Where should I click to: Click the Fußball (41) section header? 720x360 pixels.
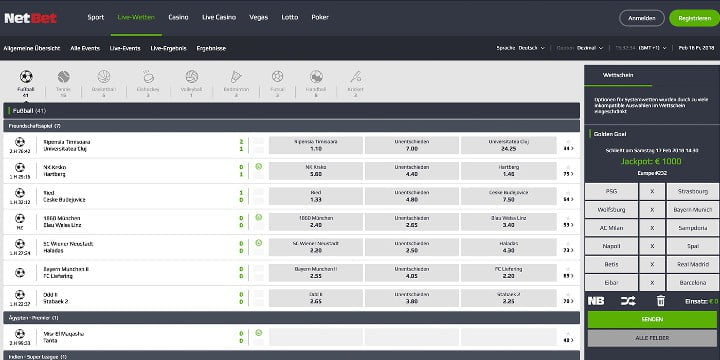coord(291,111)
